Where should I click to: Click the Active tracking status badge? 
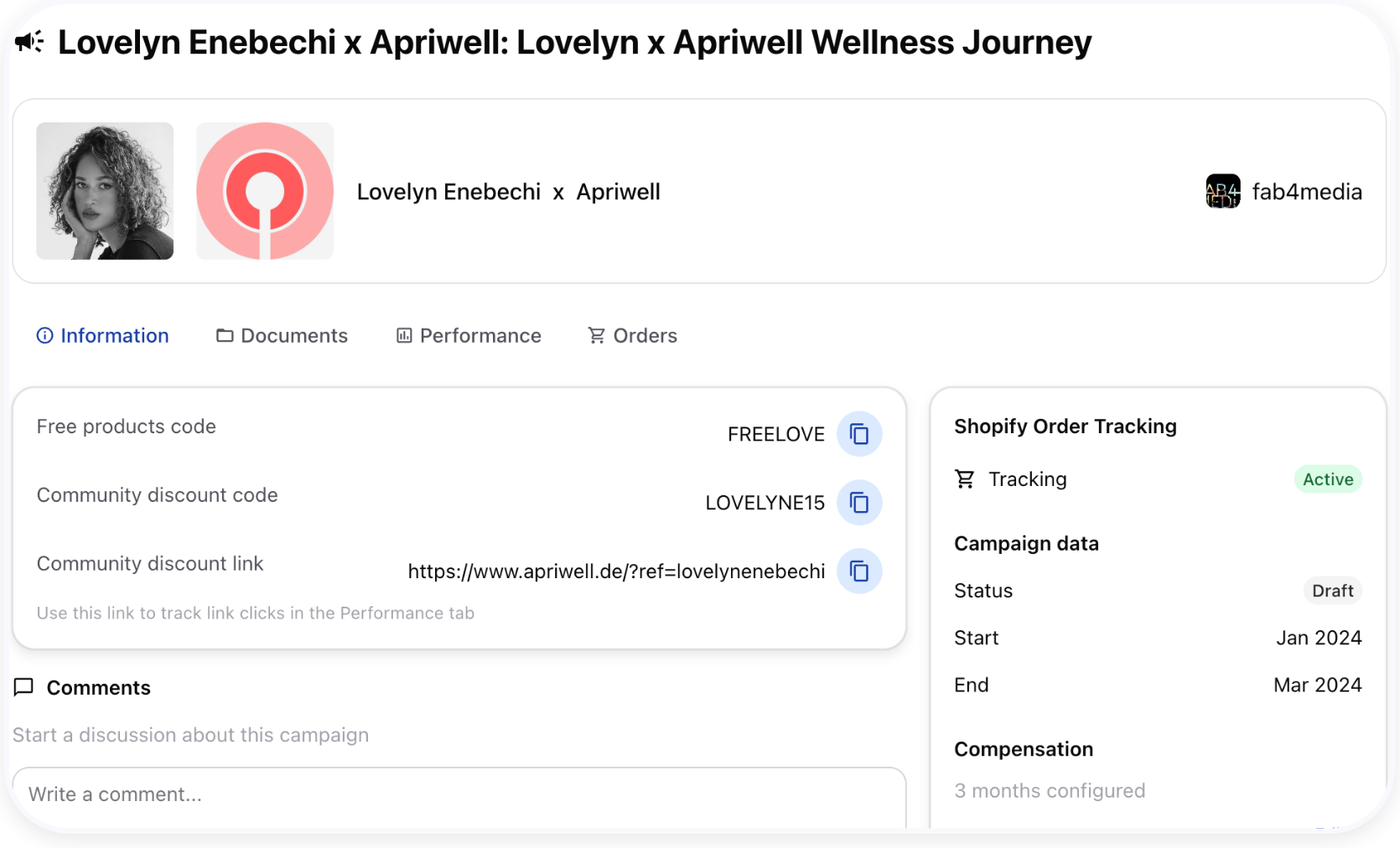coord(1328,479)
